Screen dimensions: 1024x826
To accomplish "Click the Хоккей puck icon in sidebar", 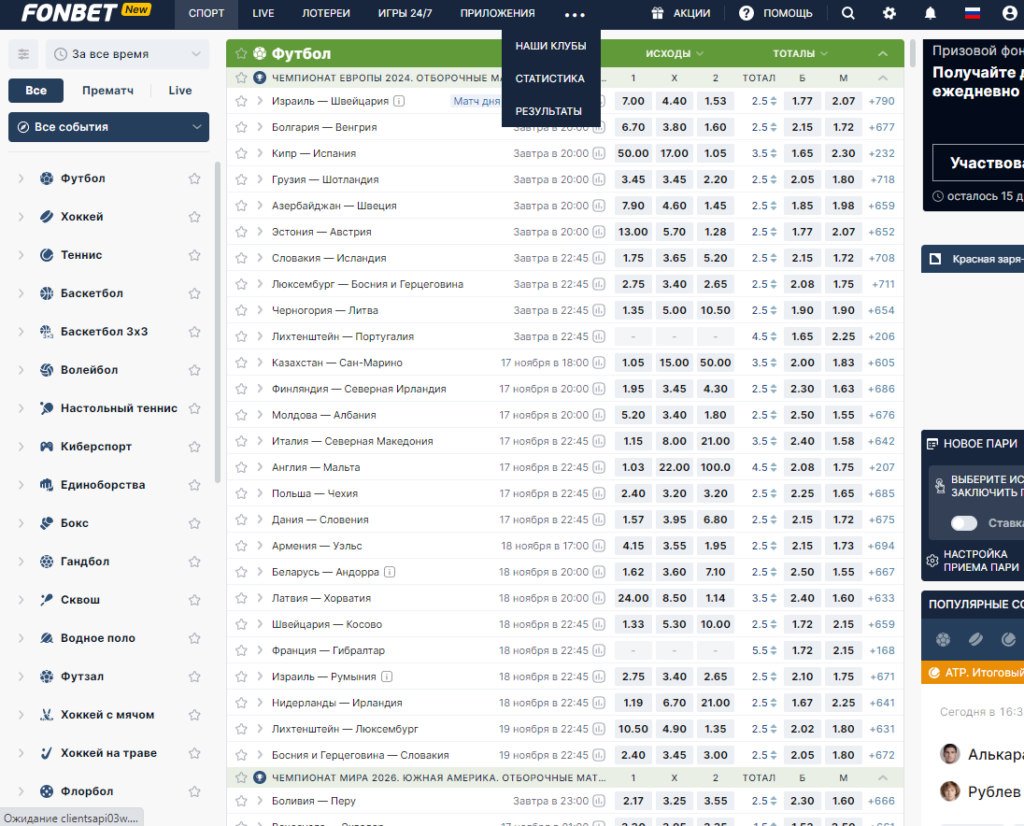I will [x=46, y=217].
